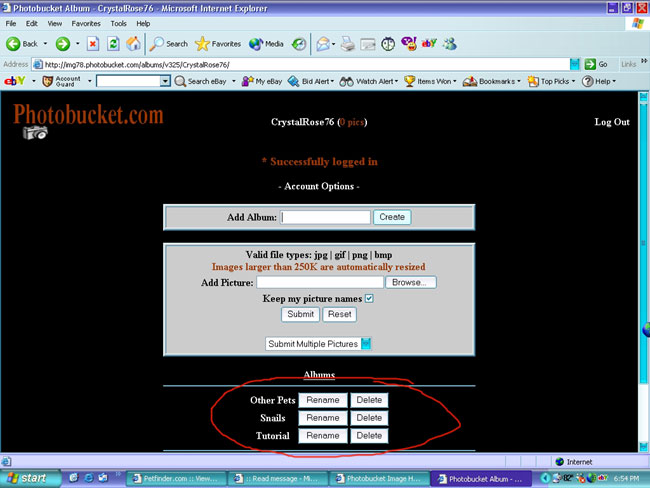Click the eBay icon in IE toolbar

click(429, 43)
